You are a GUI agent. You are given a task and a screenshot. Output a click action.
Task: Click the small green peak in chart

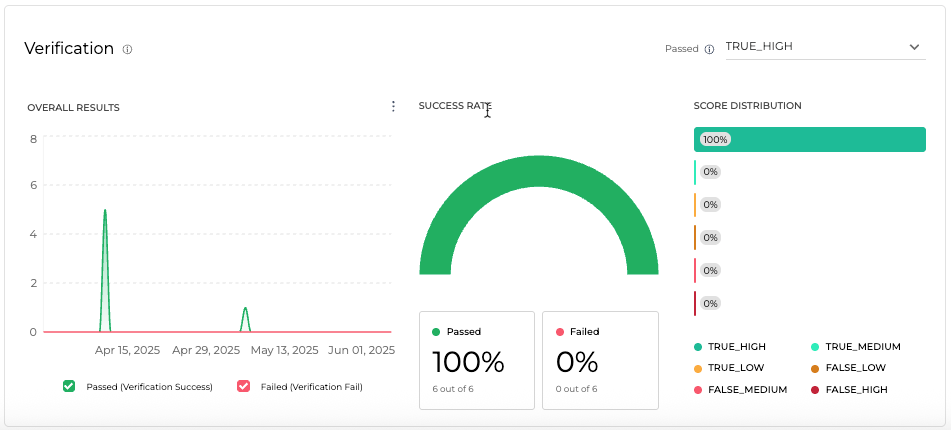click(x=245, y=310)
